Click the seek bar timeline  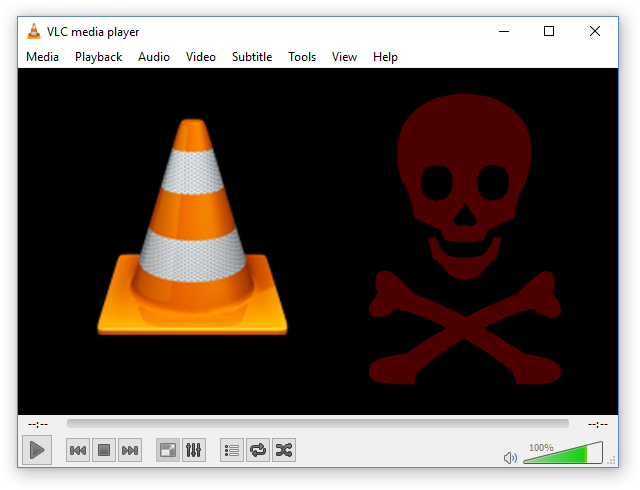[318, 423]
